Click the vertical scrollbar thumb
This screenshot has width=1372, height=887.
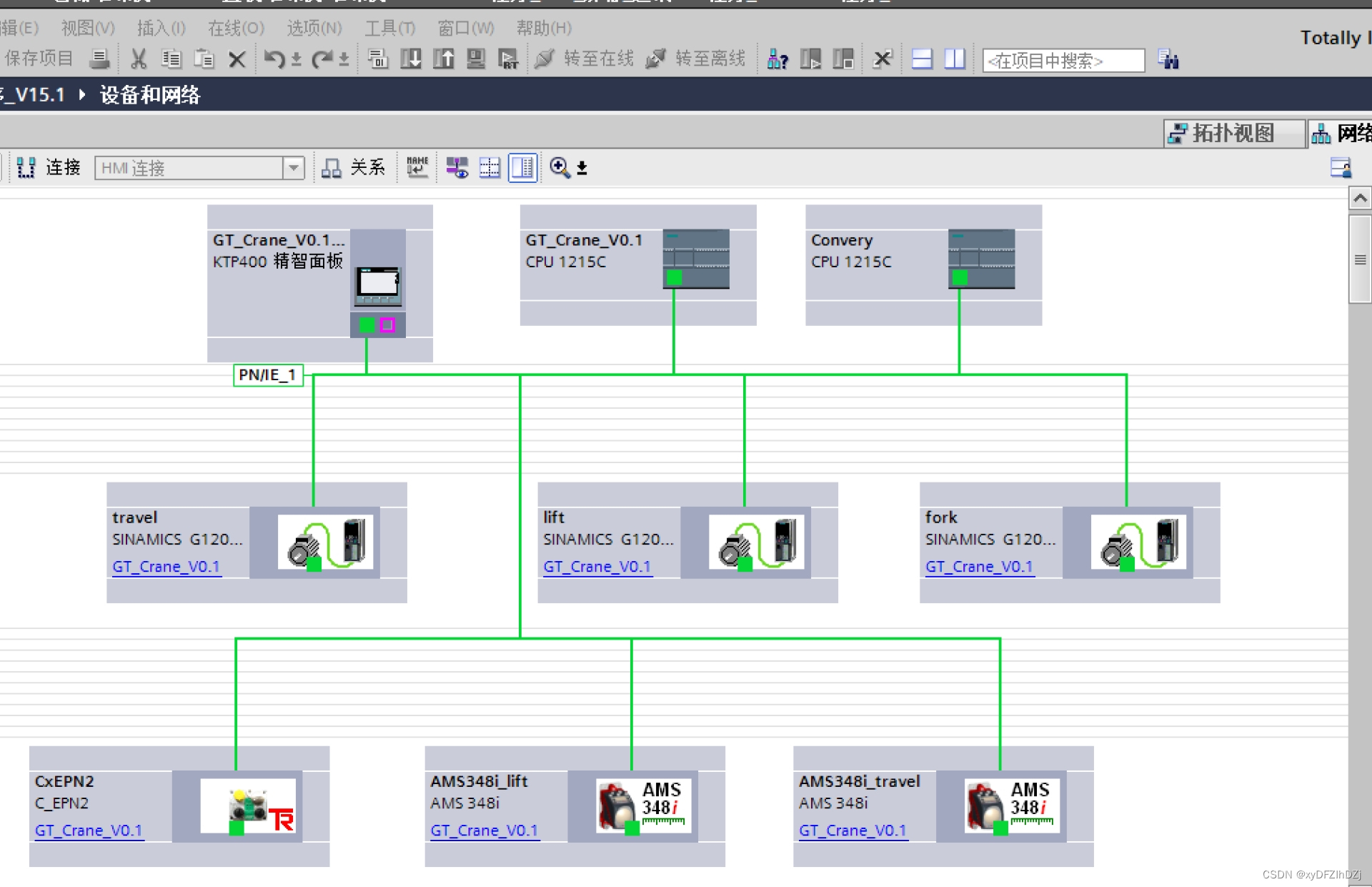1359,259
